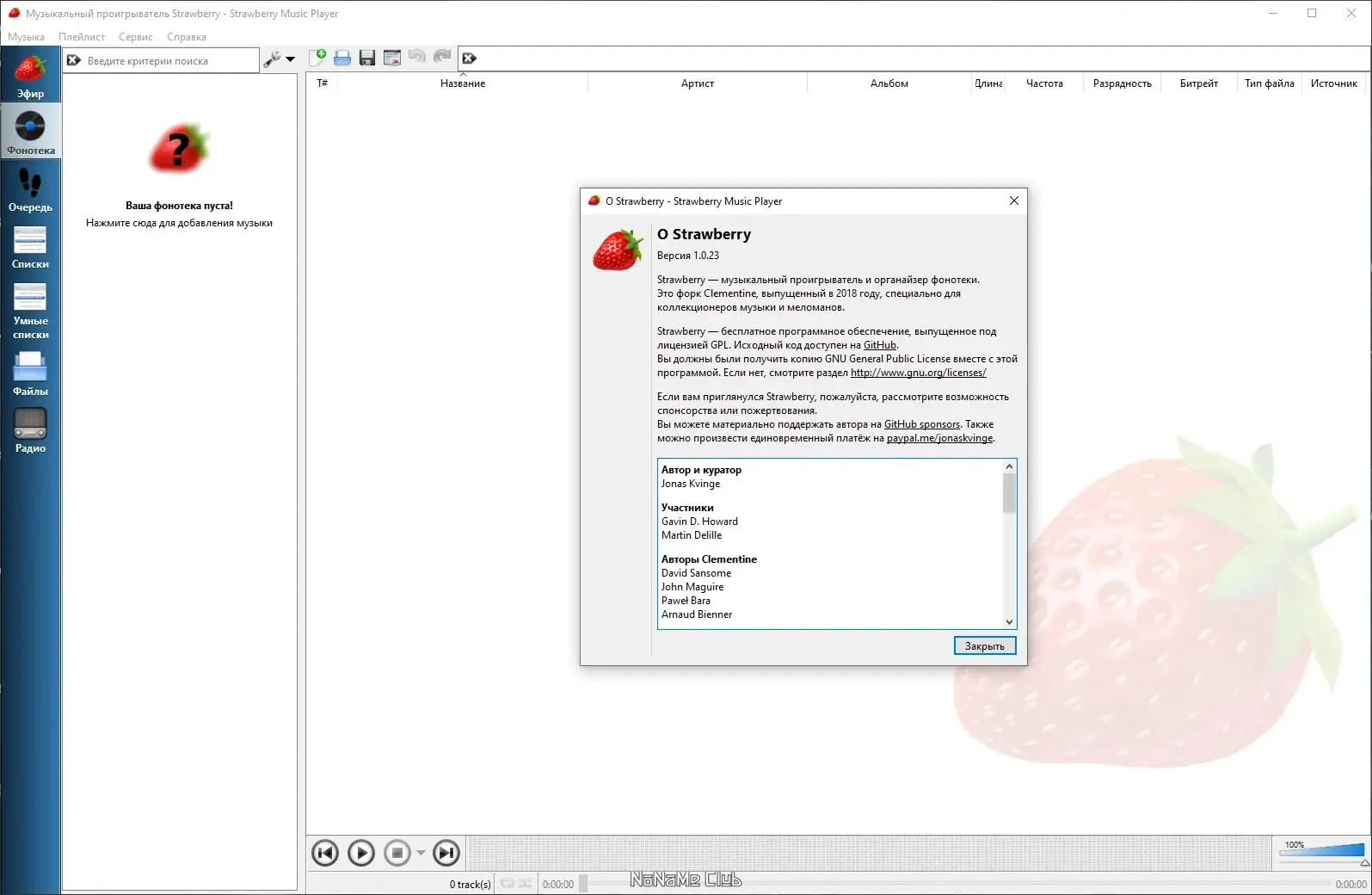Sort playlist by Название column

[463, 83]
